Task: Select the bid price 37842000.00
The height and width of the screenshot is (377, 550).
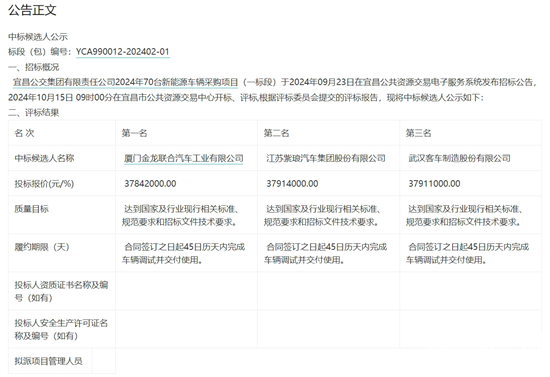Action: pos(150,184)
